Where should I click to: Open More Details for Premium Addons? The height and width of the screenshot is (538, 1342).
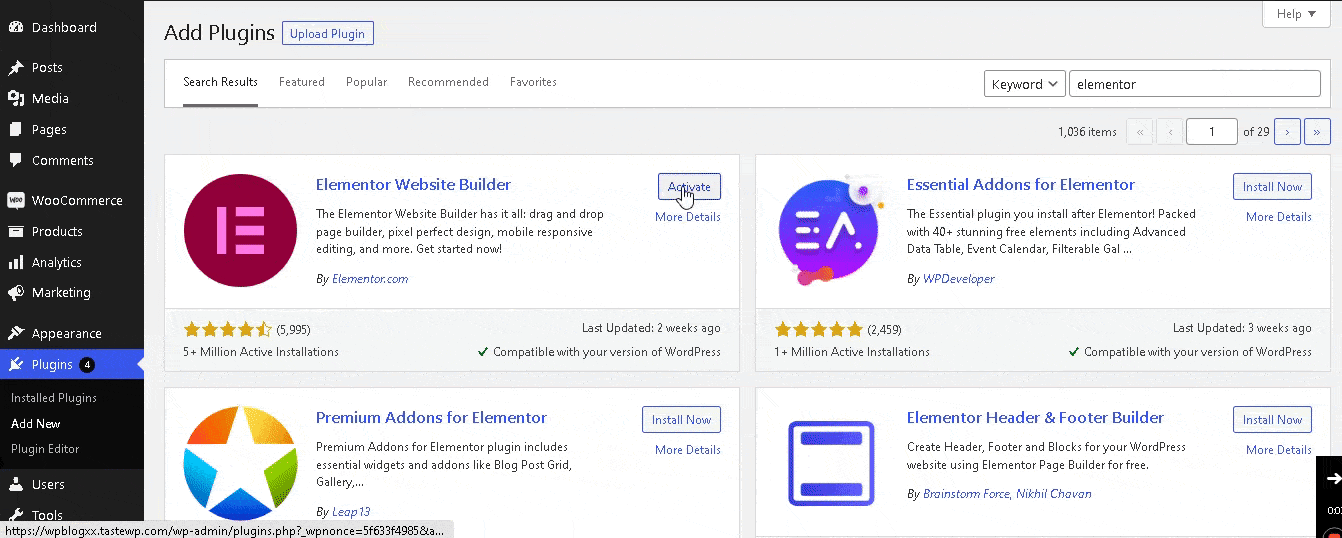point(688,450)
